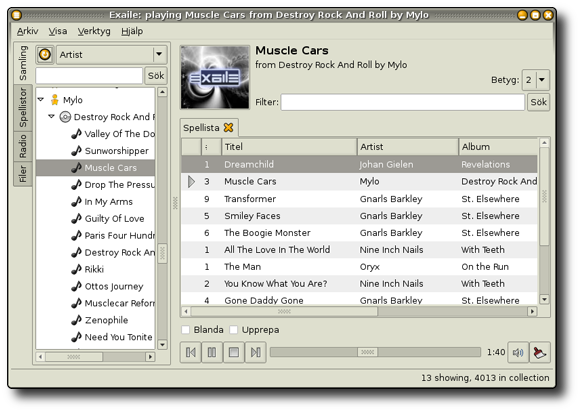
Task: Open the Verktyg menu
Action: tap(94, 31)
